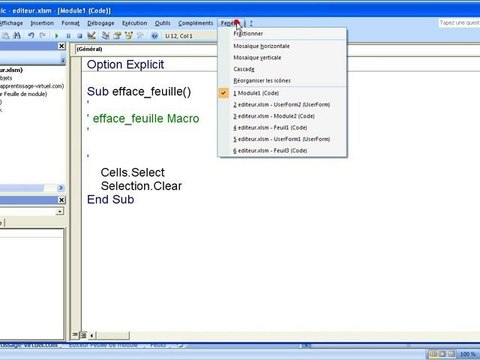Screen dimensions: 480x360
Task: Click the Undo arrow icon
Action: tap(31, 35)
